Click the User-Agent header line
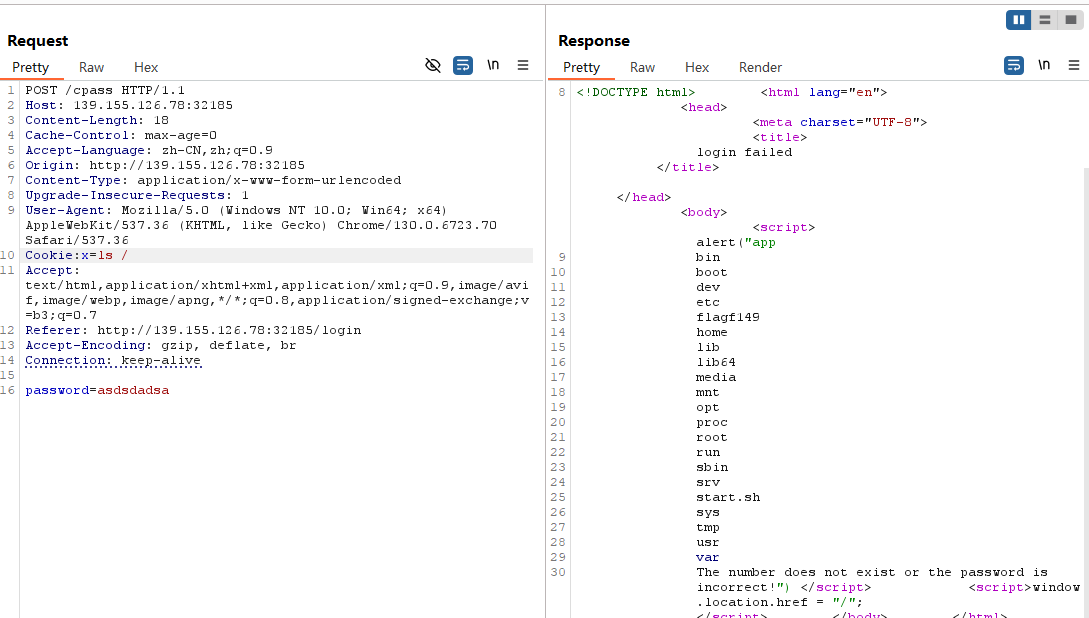 (x=261, y=225)
